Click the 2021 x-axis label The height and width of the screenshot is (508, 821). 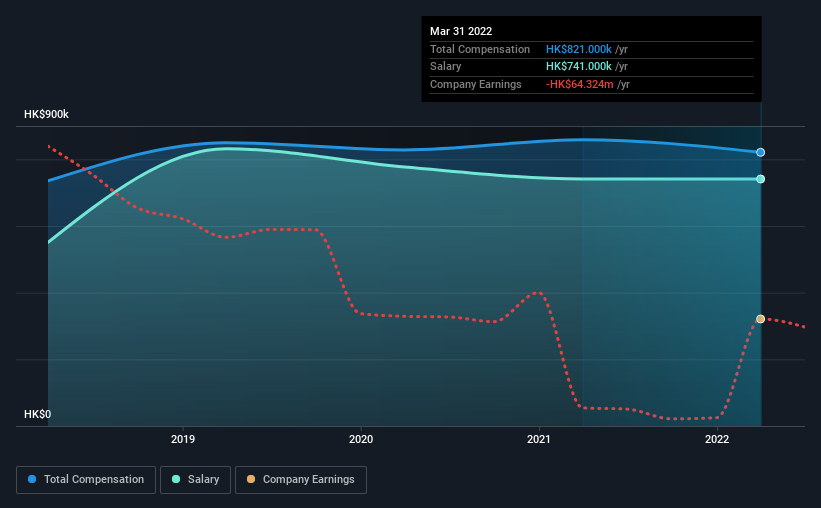(539, 439)
